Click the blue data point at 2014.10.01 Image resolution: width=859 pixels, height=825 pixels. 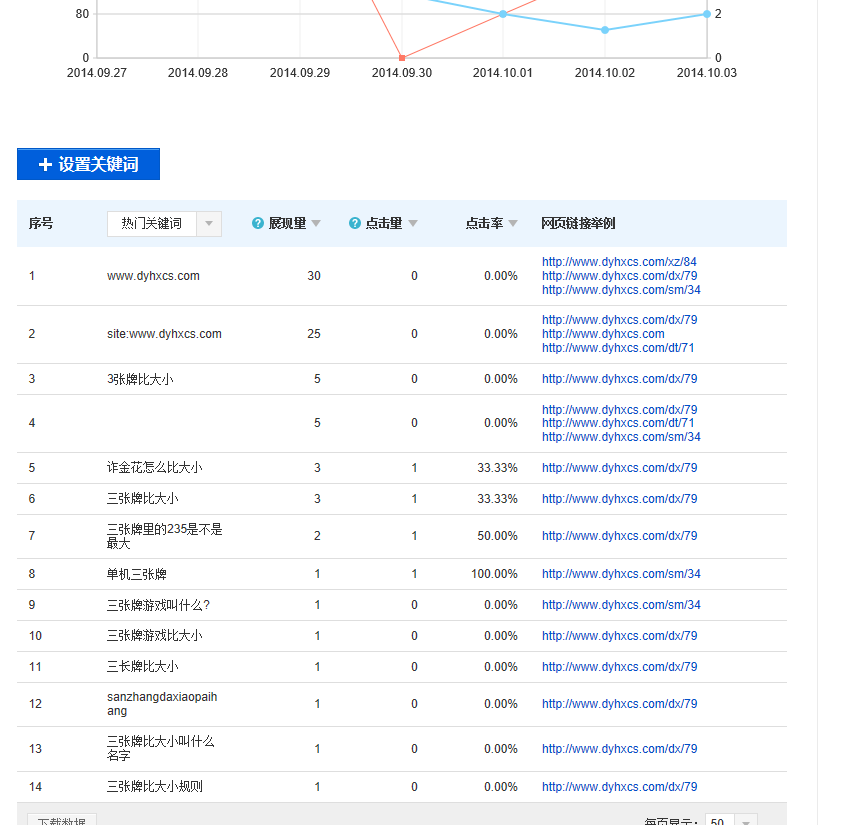click(503, 14)
